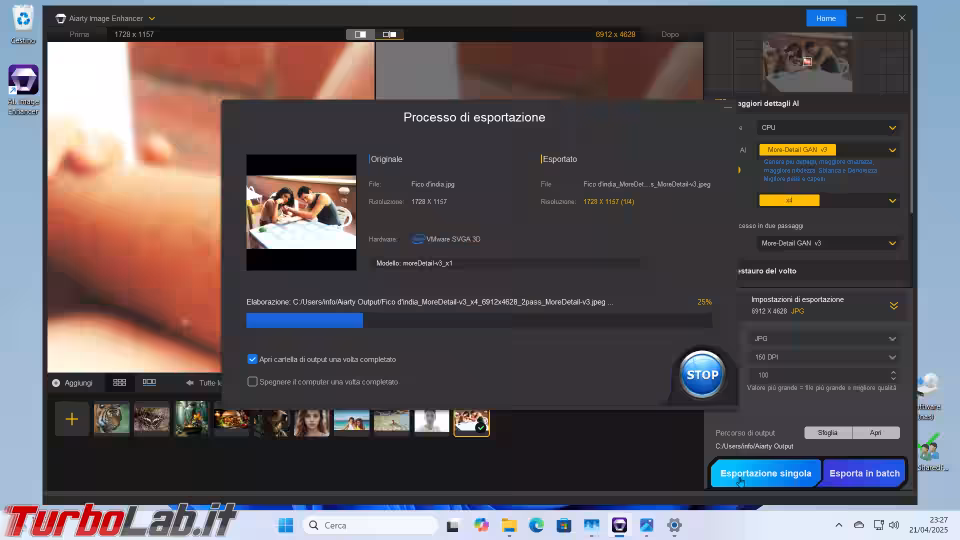Switch to split before/after view icon
This screenshot has width=960, height=540.
coord(360,34)
